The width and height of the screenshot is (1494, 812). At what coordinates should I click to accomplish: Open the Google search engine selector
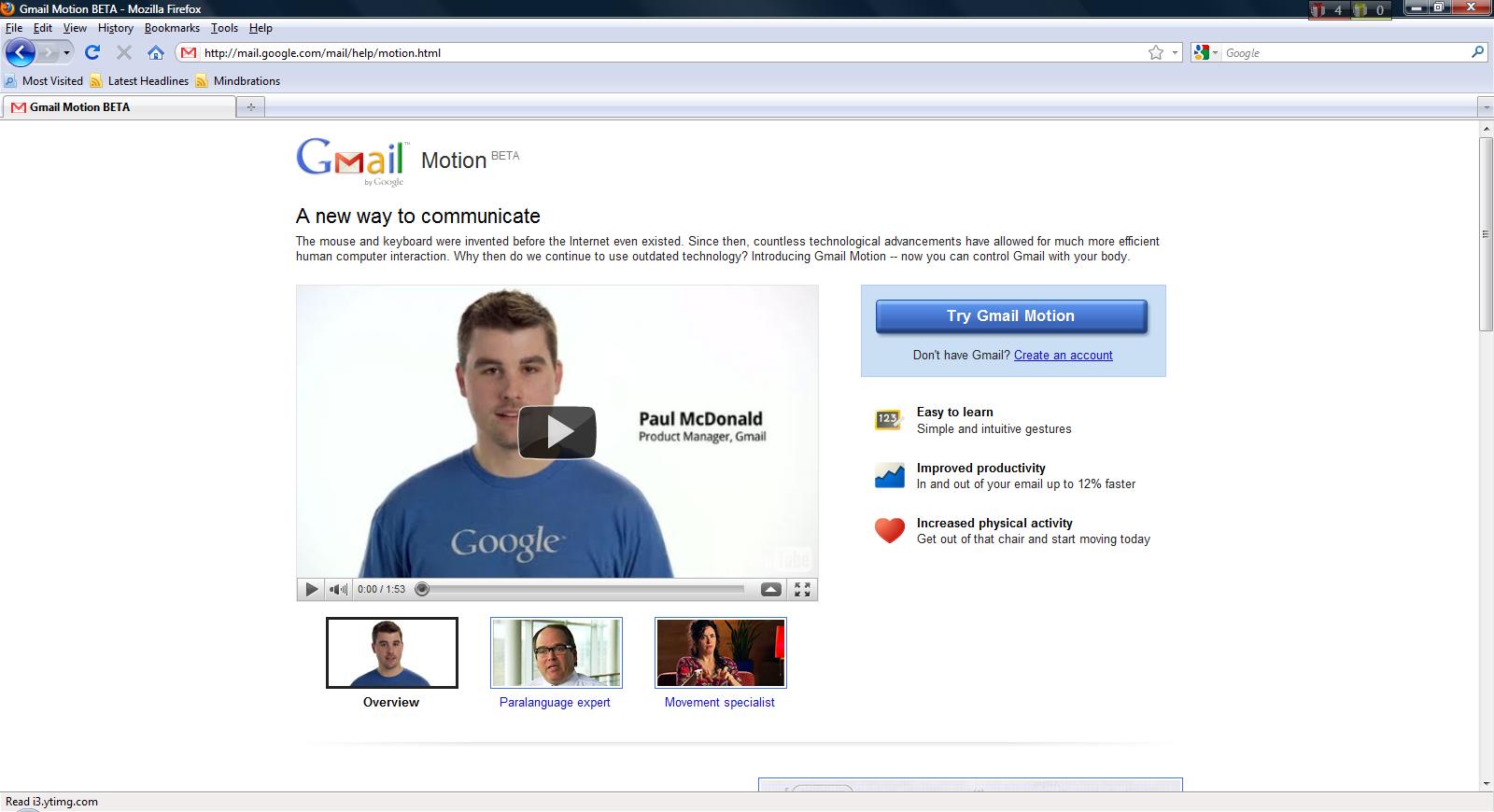pos(1206,52)
